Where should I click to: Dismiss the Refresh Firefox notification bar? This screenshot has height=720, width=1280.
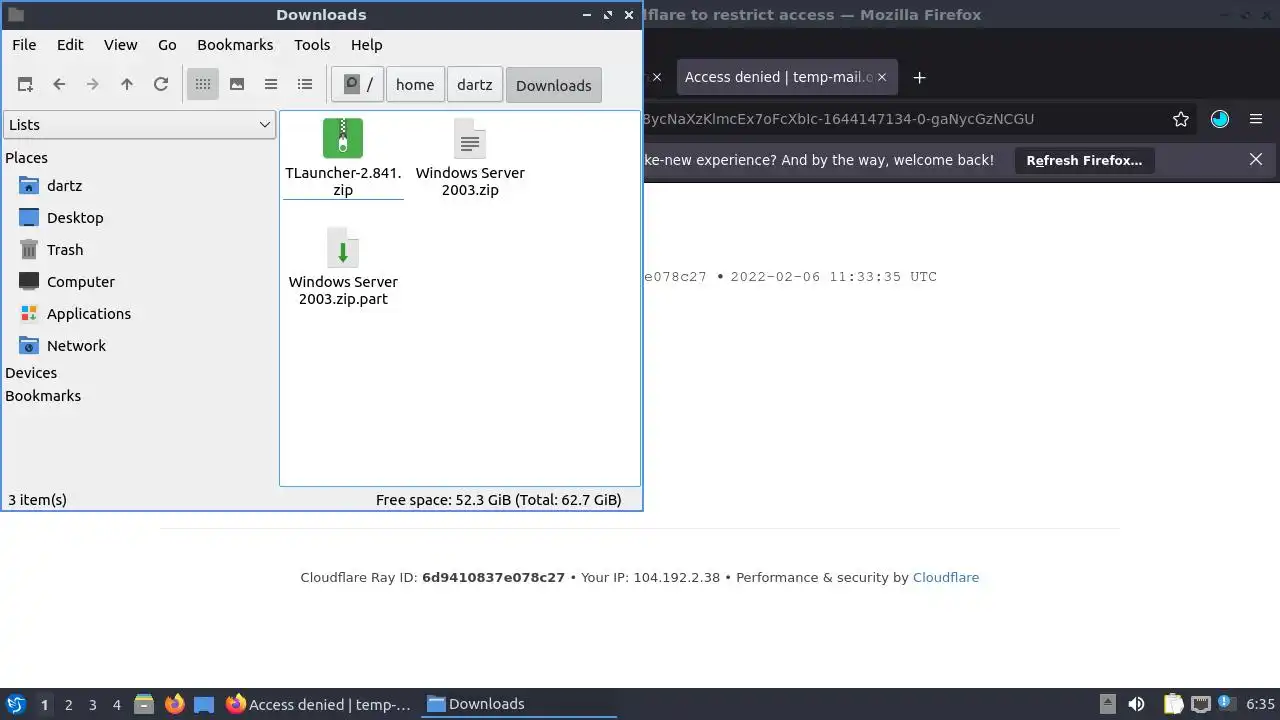1256,160
